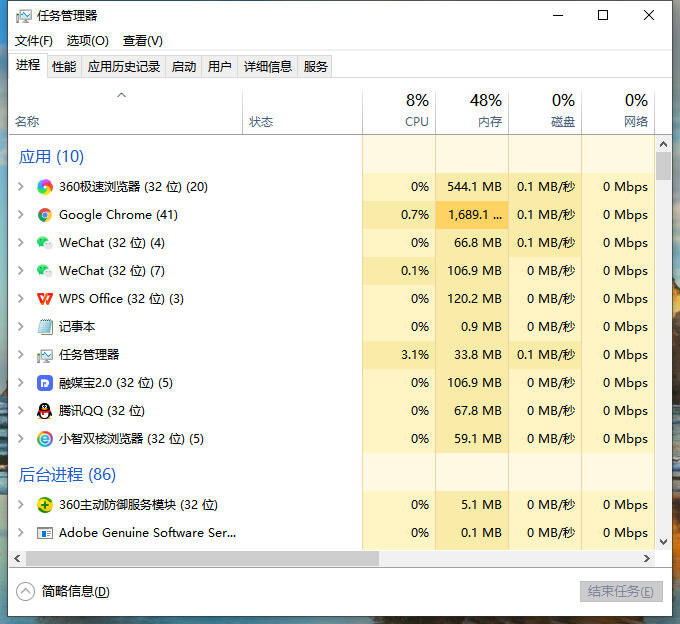Expand the WPS Office process tree
This screenshot has width=680, height=624.
pos(20,299)
